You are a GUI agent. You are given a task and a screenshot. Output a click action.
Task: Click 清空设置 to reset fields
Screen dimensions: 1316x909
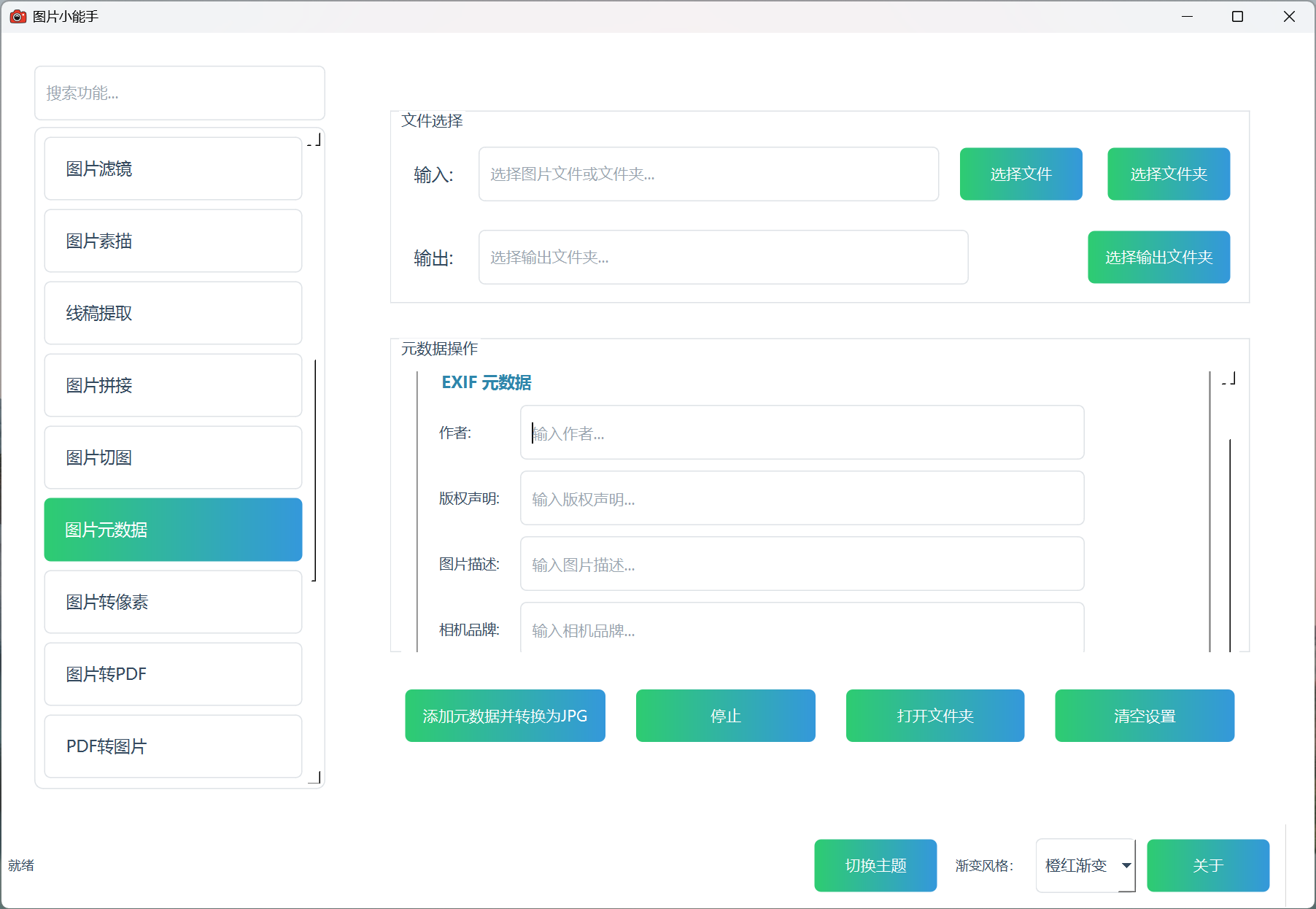(x=1144, y=716)
